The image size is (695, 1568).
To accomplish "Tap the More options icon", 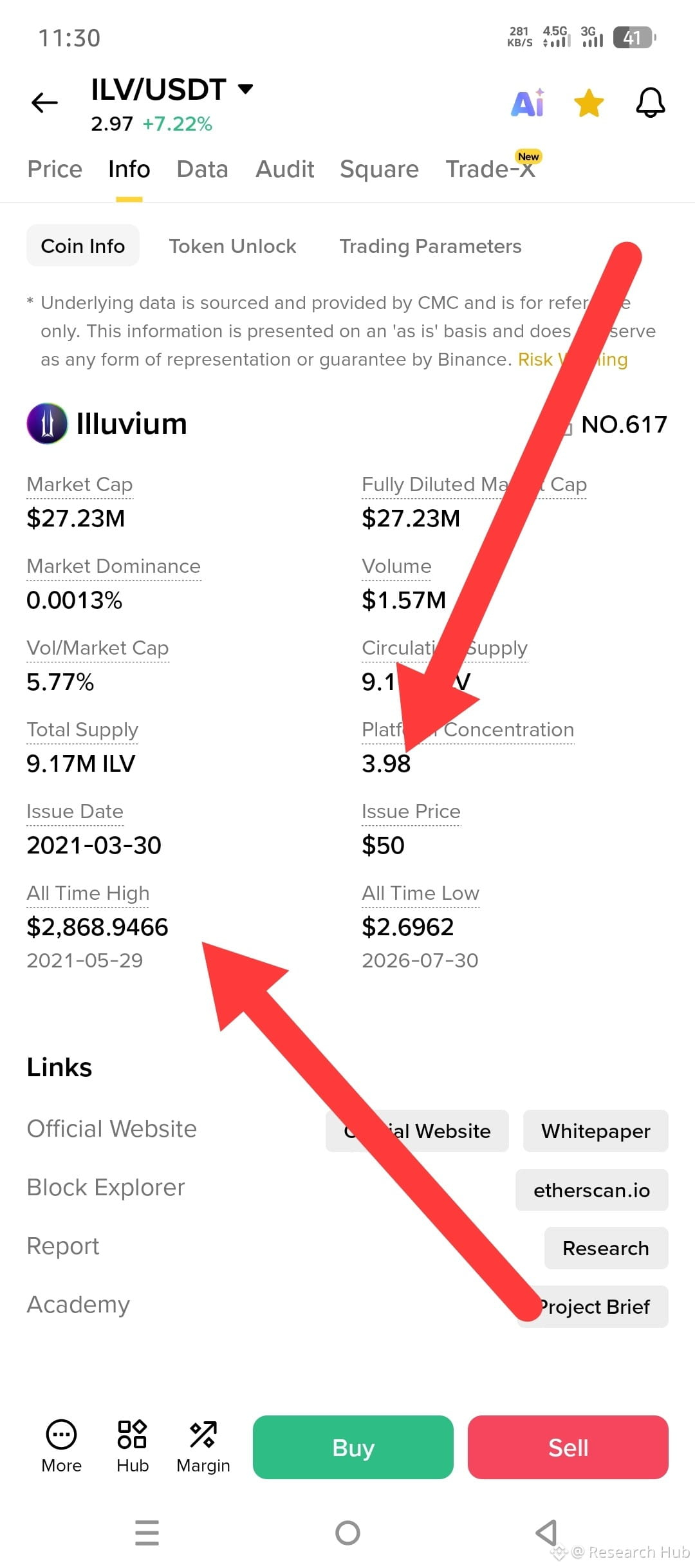I will pos(61,1446).
